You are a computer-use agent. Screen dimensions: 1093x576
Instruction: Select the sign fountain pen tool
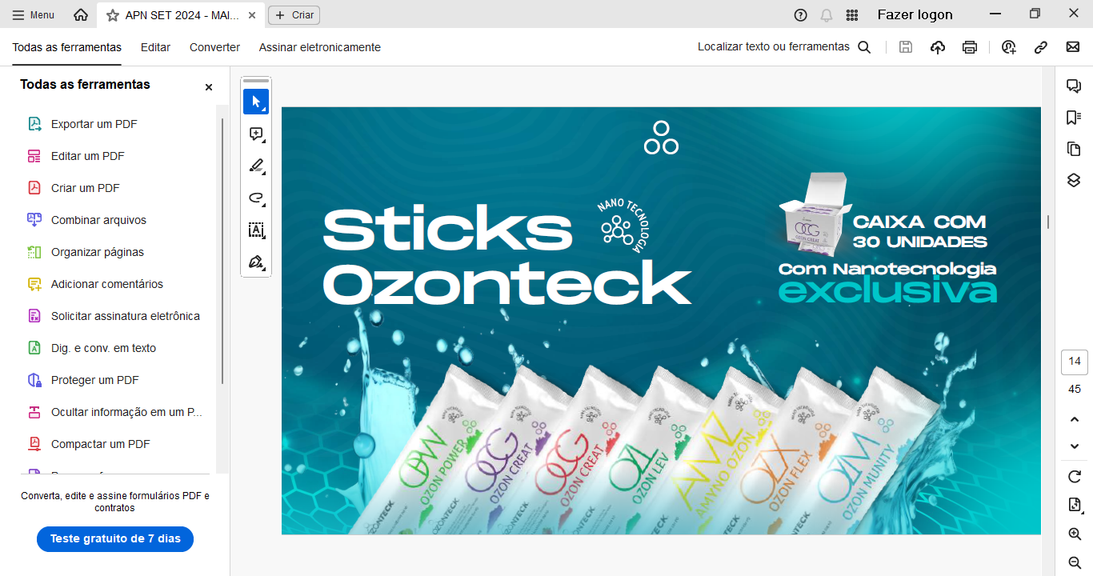[256, 262]
